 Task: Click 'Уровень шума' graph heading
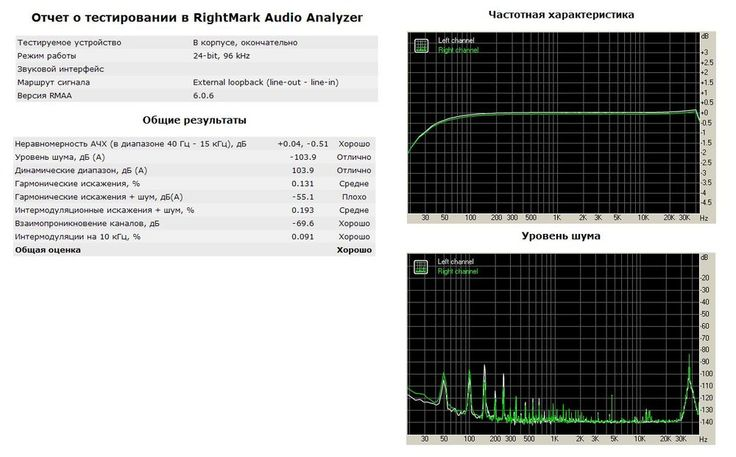[x=561, y=236]
